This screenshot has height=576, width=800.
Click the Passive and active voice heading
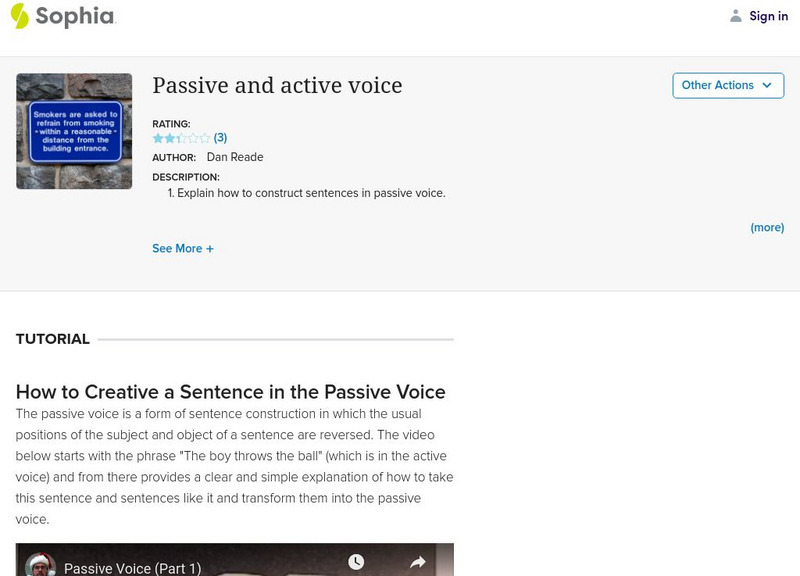tap(277, 86)
